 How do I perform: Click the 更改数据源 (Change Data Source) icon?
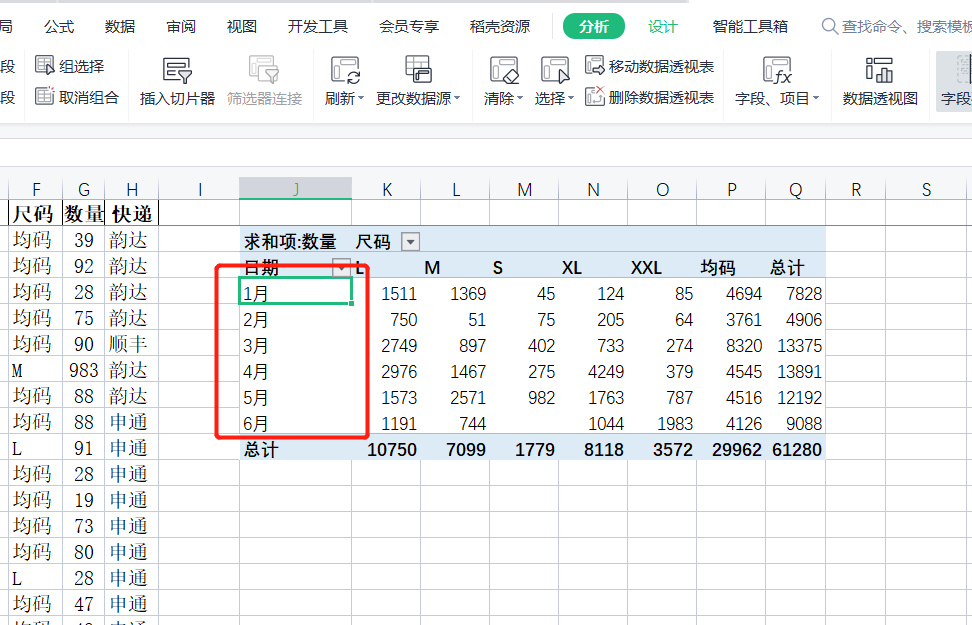[418, 71]
